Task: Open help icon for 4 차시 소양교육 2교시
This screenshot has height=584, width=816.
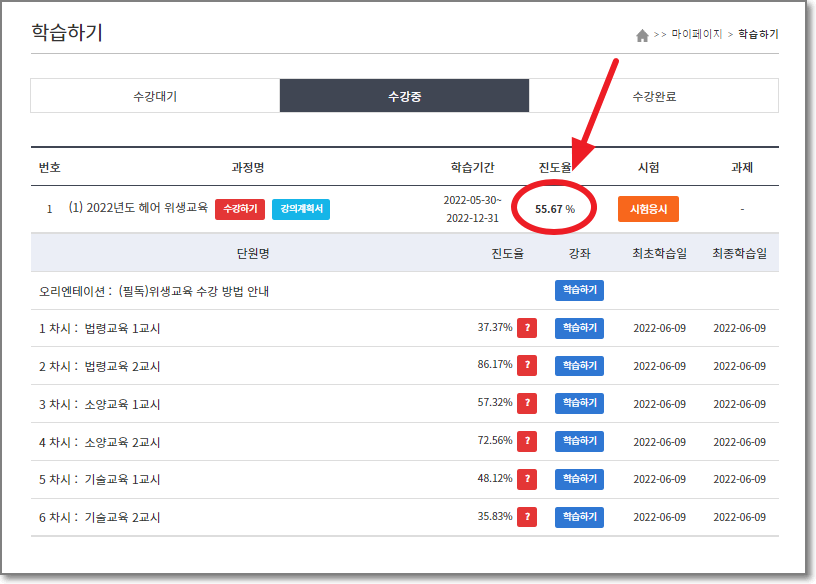Action: tap(527, 441)
